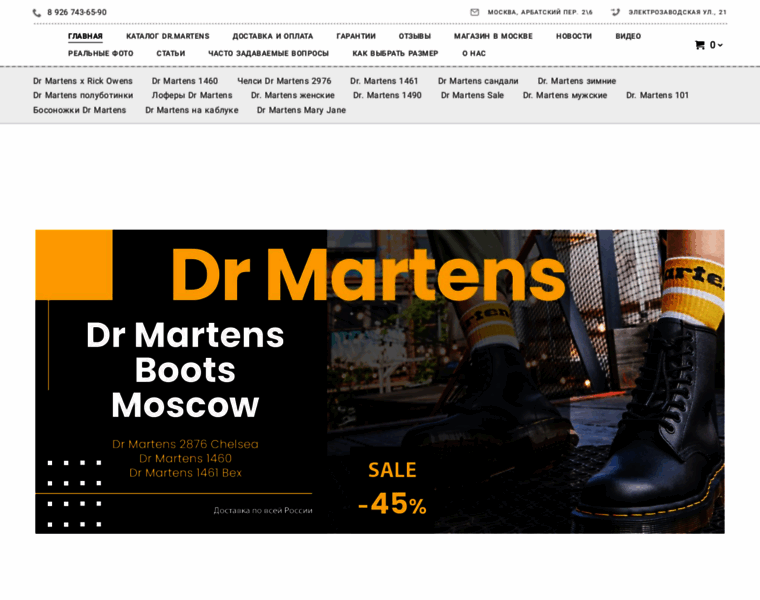
Task: Select Dr. Martens 1461 category
Action: 384,81
